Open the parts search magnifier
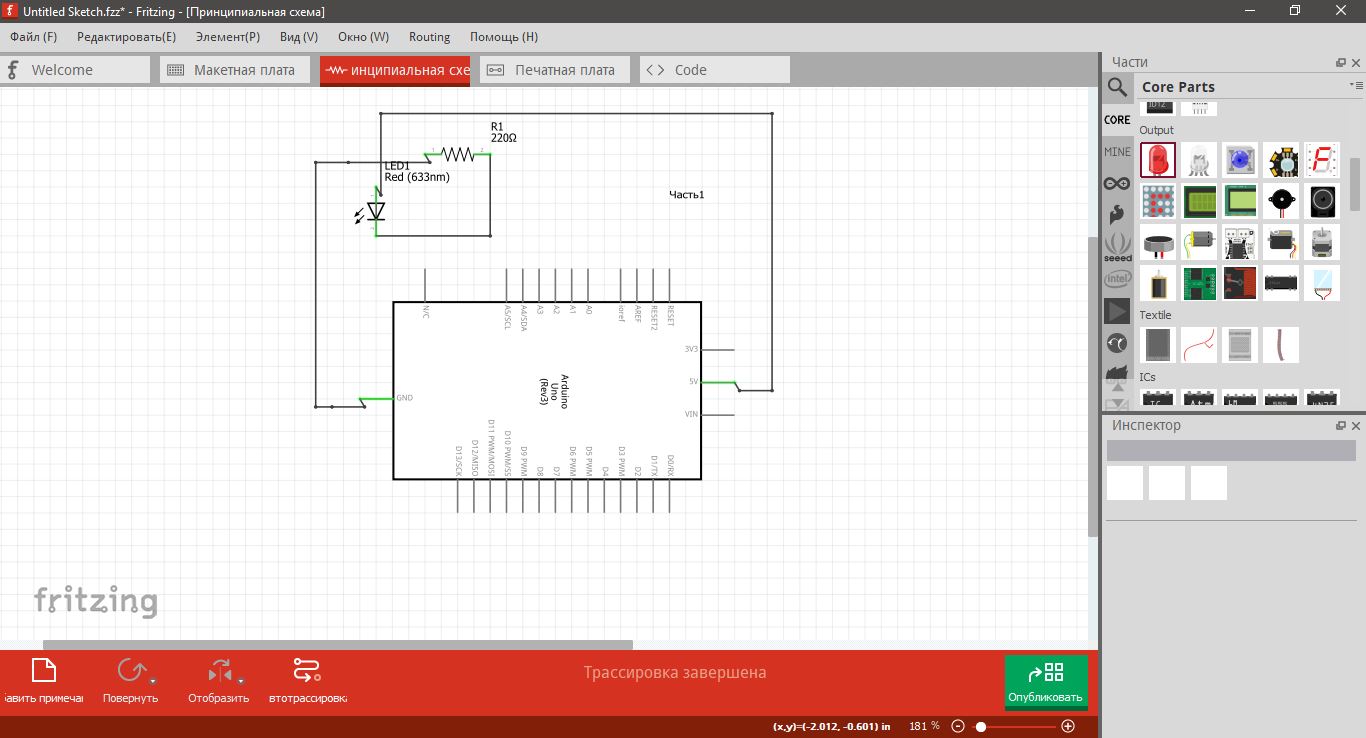Image resolution: width=1366 pixels, height=738 pixels. (x=1117, y=87)
